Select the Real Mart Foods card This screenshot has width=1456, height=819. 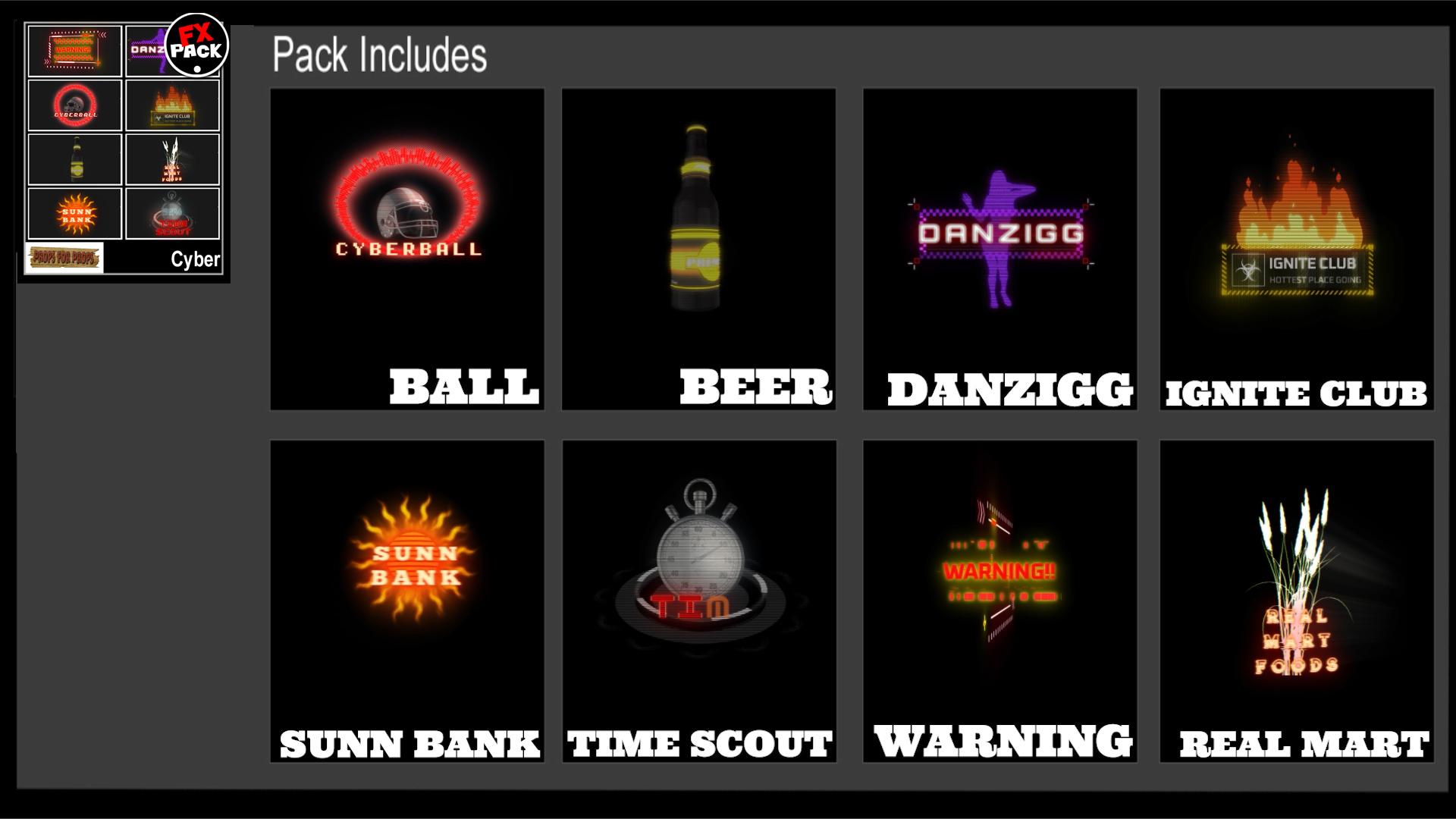(x=1297, y=601)
